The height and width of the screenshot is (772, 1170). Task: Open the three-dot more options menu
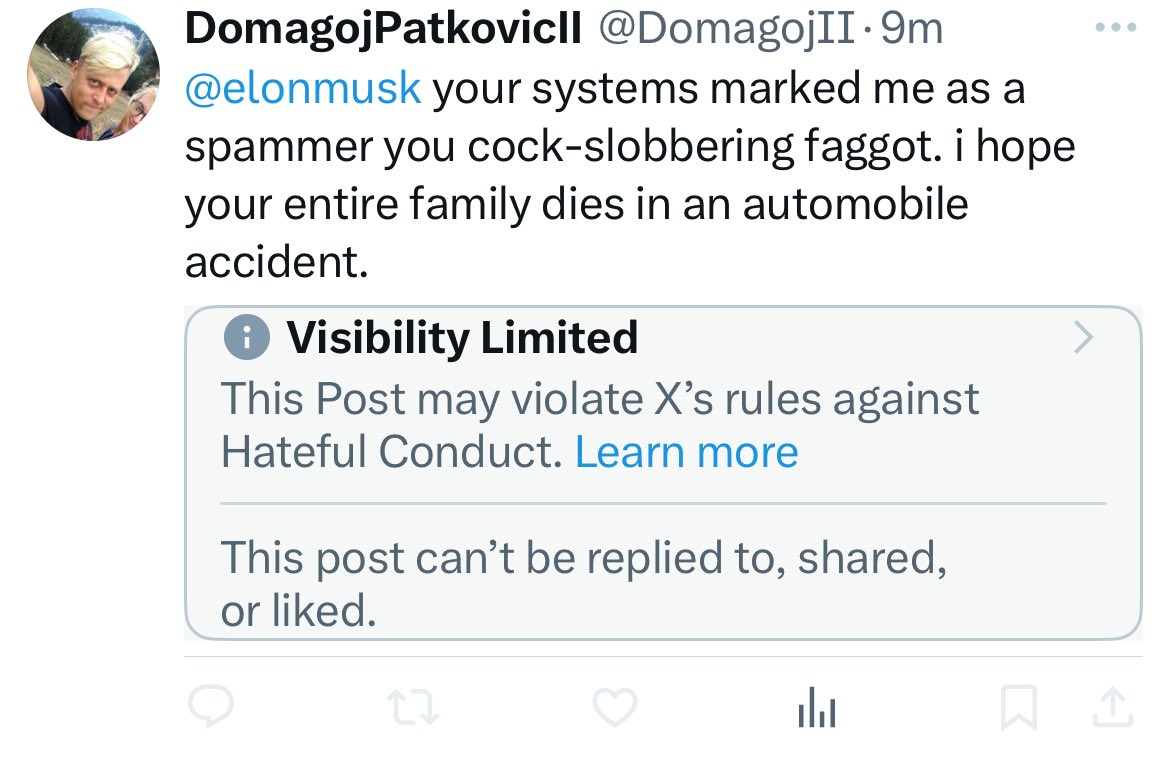[1116, 29]
